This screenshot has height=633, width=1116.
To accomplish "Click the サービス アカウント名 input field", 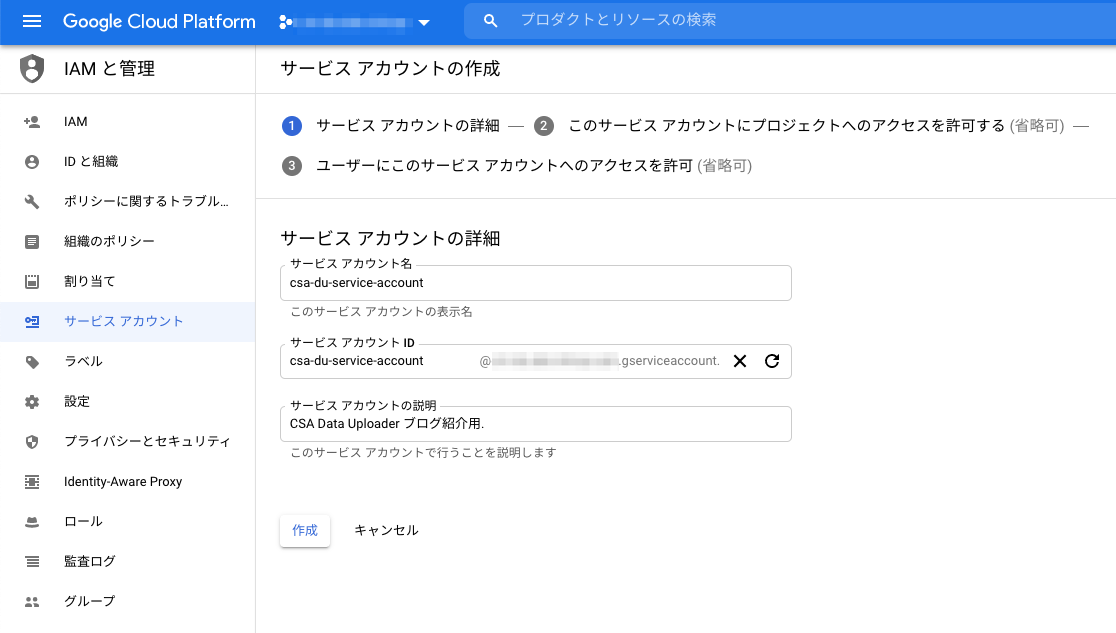I will click(535, 283).
